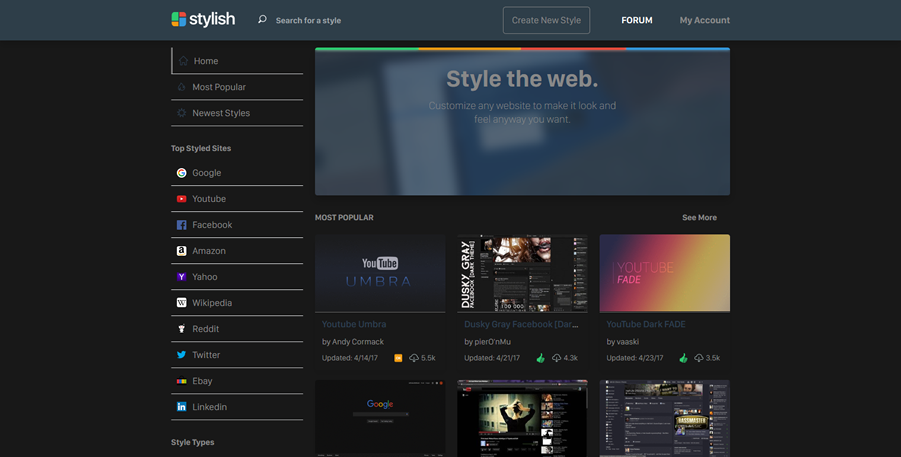The height and width of the screenshot is (457, 901).
Task: Select Amazon in Top Styled Sites
Action: point(237,251)
